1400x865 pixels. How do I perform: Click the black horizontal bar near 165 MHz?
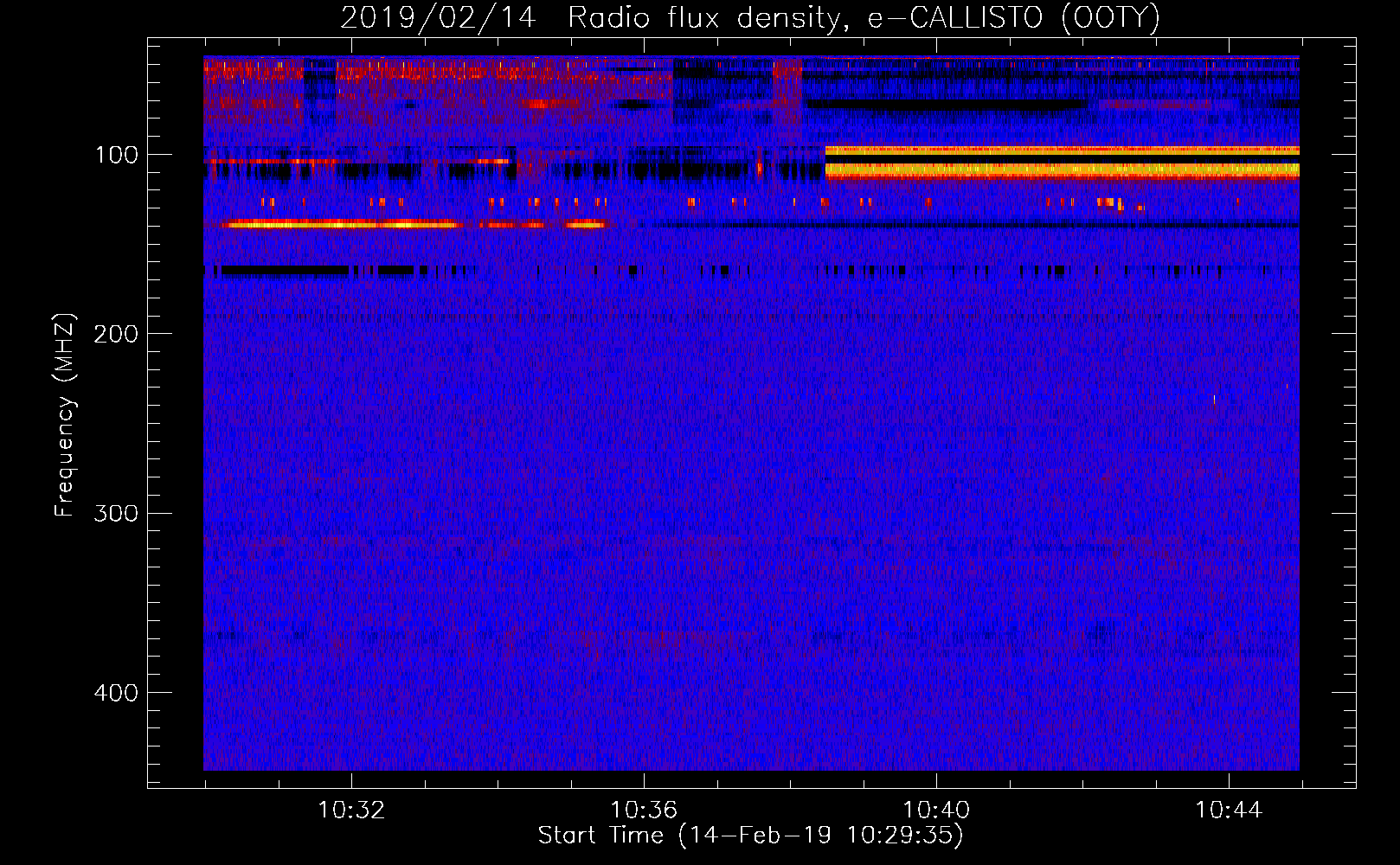(286, 271)
